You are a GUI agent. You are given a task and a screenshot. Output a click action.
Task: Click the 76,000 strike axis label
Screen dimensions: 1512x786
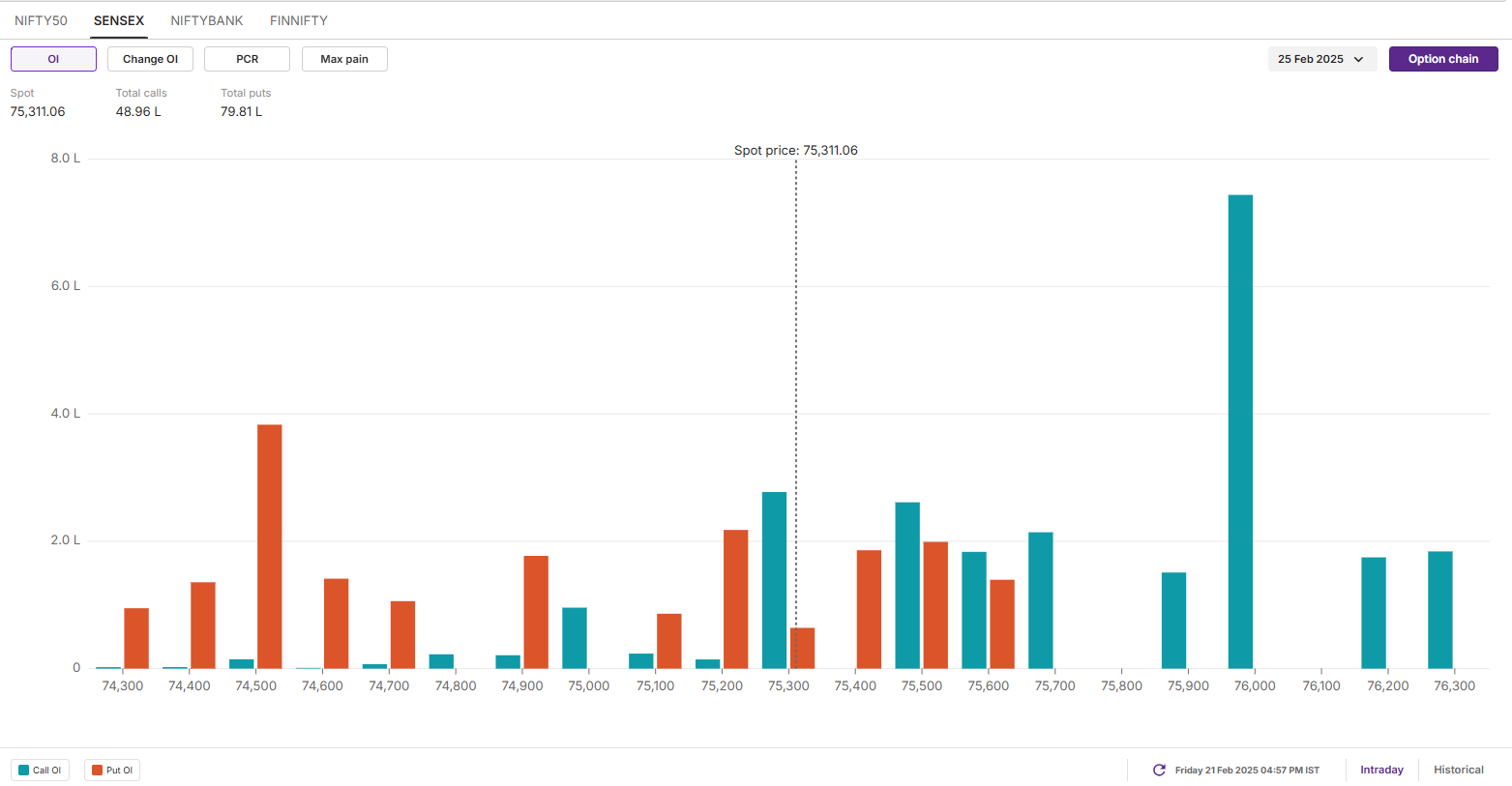click(x=1255, y=685)
